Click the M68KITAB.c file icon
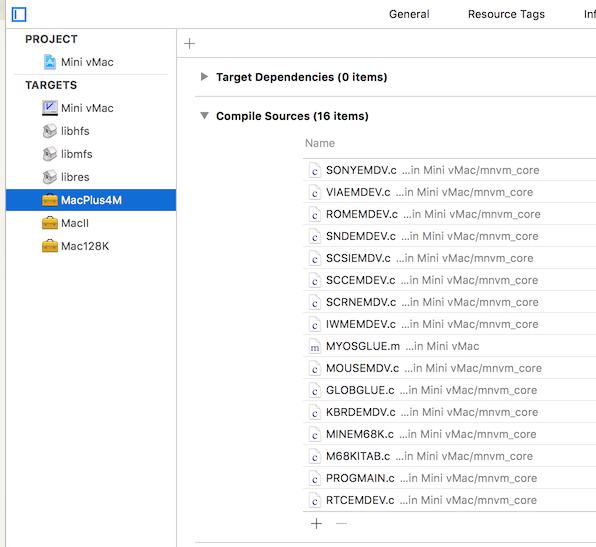 point(314,457)
